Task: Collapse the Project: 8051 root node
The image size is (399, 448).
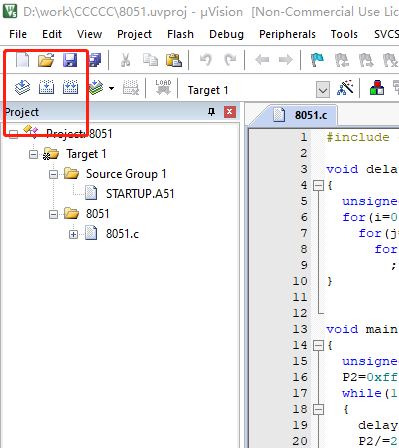Action: (x=13, y=134)
